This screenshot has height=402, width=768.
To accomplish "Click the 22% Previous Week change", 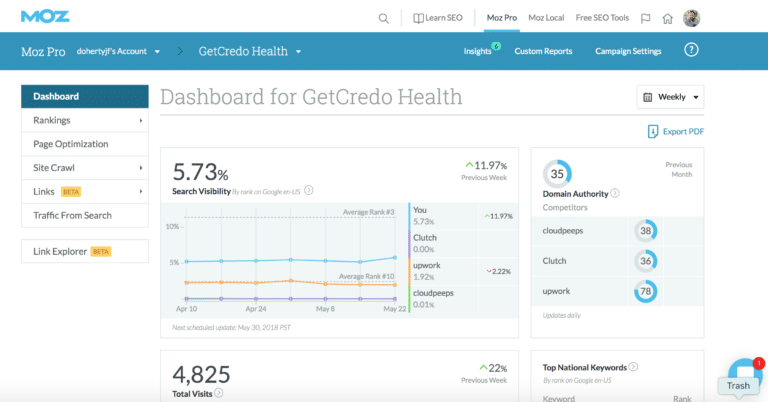I will [493, 368].
